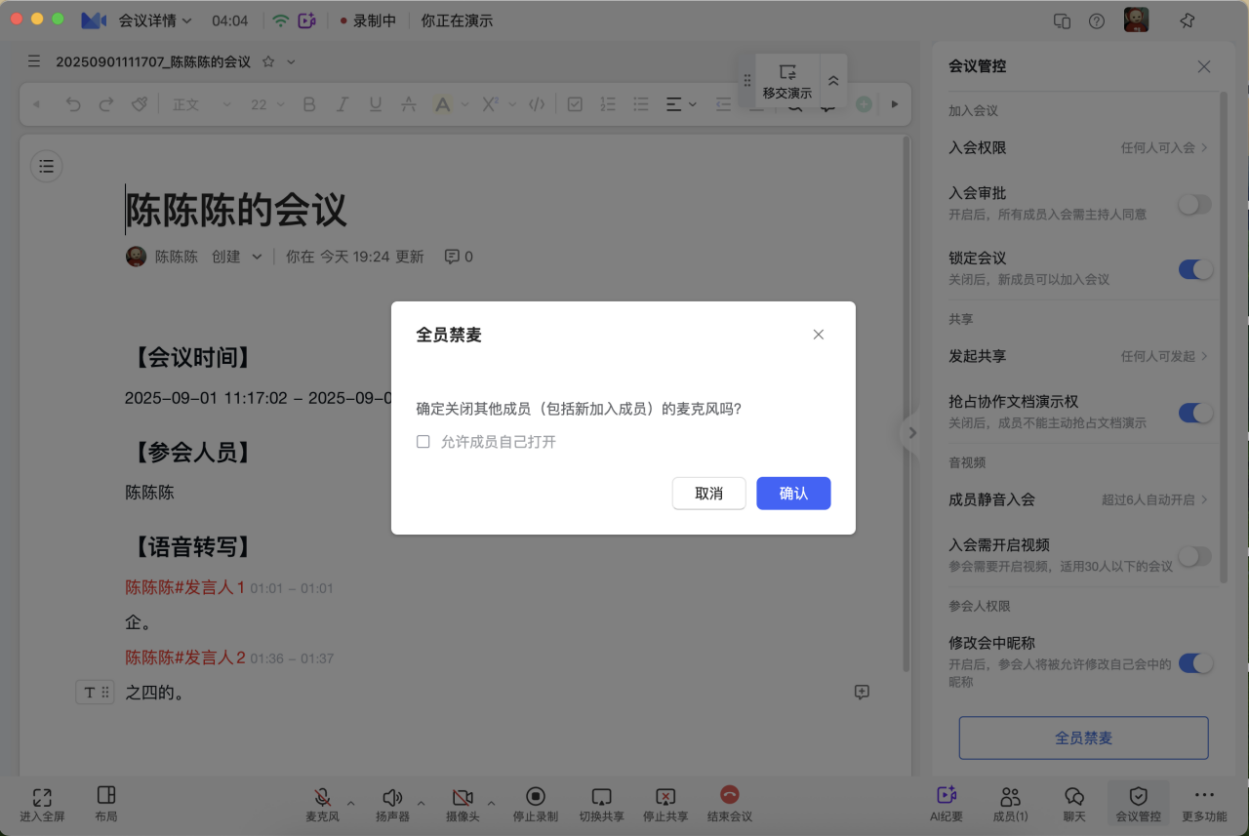Screen dimensions: 1249x836
Task: Turn on the 摄像头 camera
Action: pyautogui.click(x=462, y=805)
